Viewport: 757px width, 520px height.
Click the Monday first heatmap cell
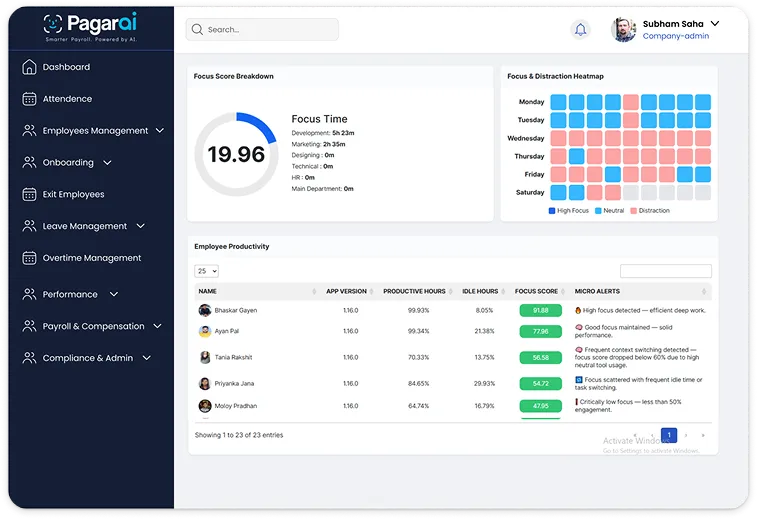click(559, 102)
